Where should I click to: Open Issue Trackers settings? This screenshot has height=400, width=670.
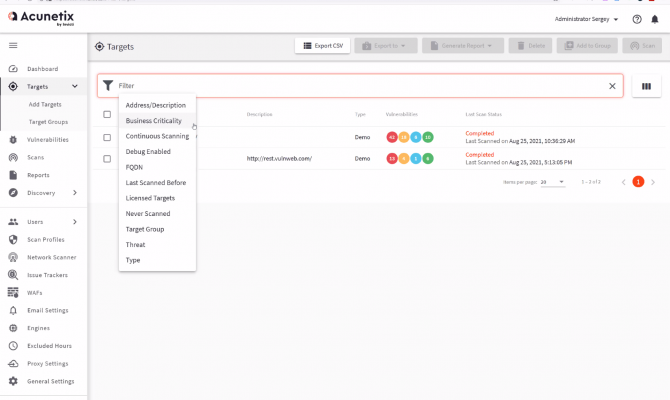tap(47, 275)
